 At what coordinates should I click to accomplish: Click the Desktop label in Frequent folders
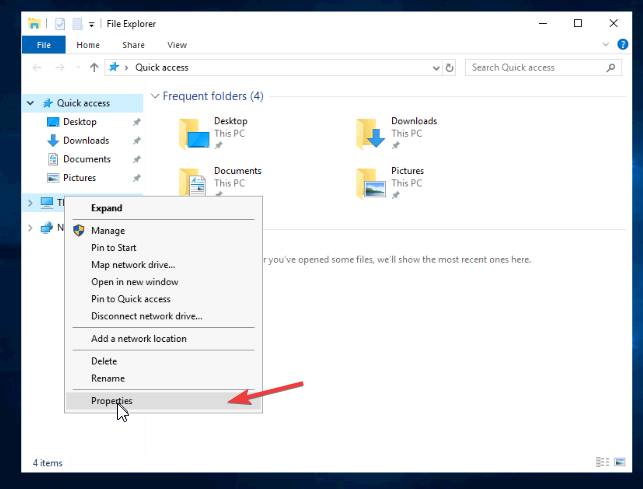pos(230,121)
